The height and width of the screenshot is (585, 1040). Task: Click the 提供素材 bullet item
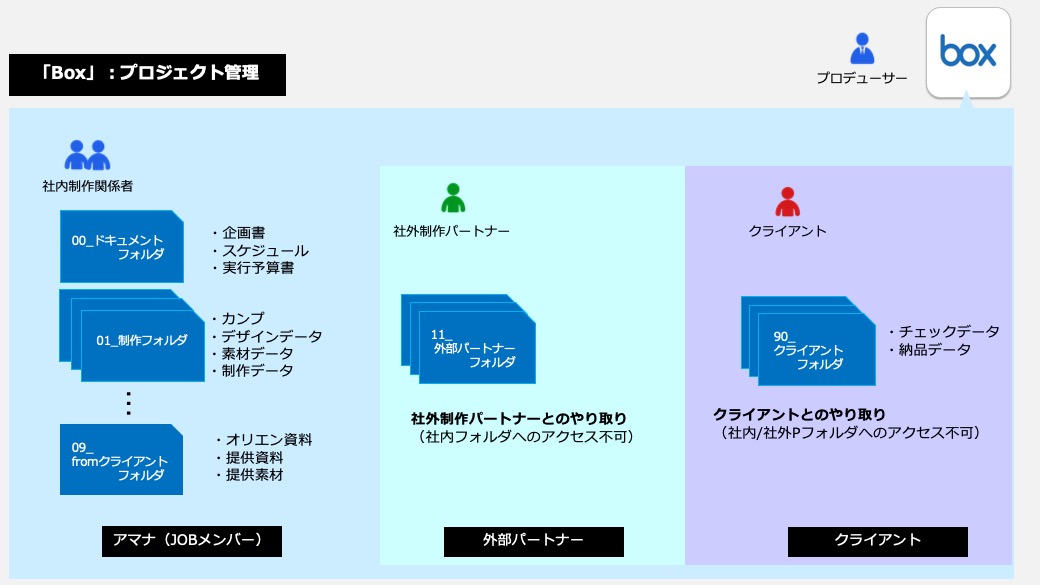(249, 475)
